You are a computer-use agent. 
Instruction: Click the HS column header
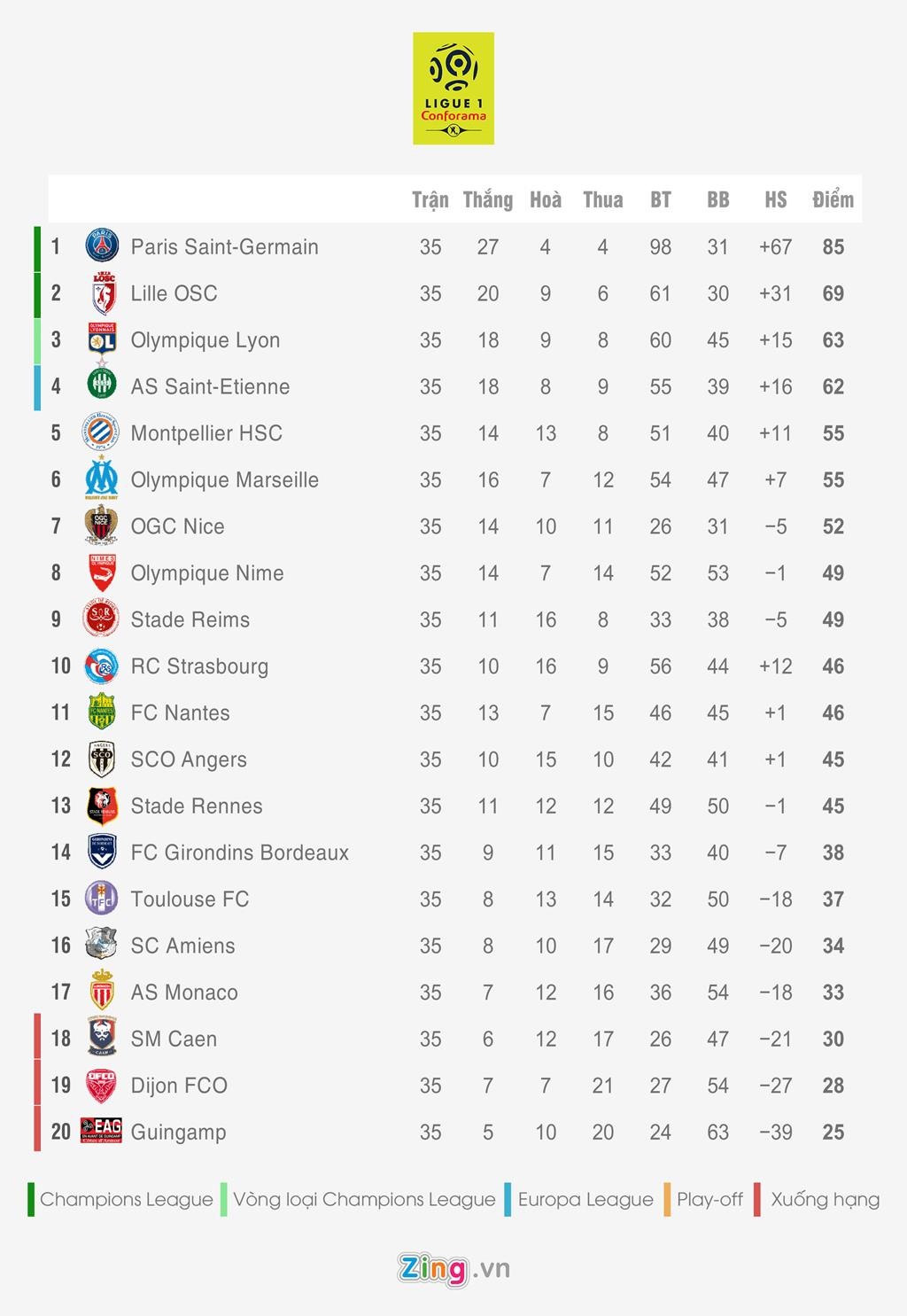coord(775,199)
